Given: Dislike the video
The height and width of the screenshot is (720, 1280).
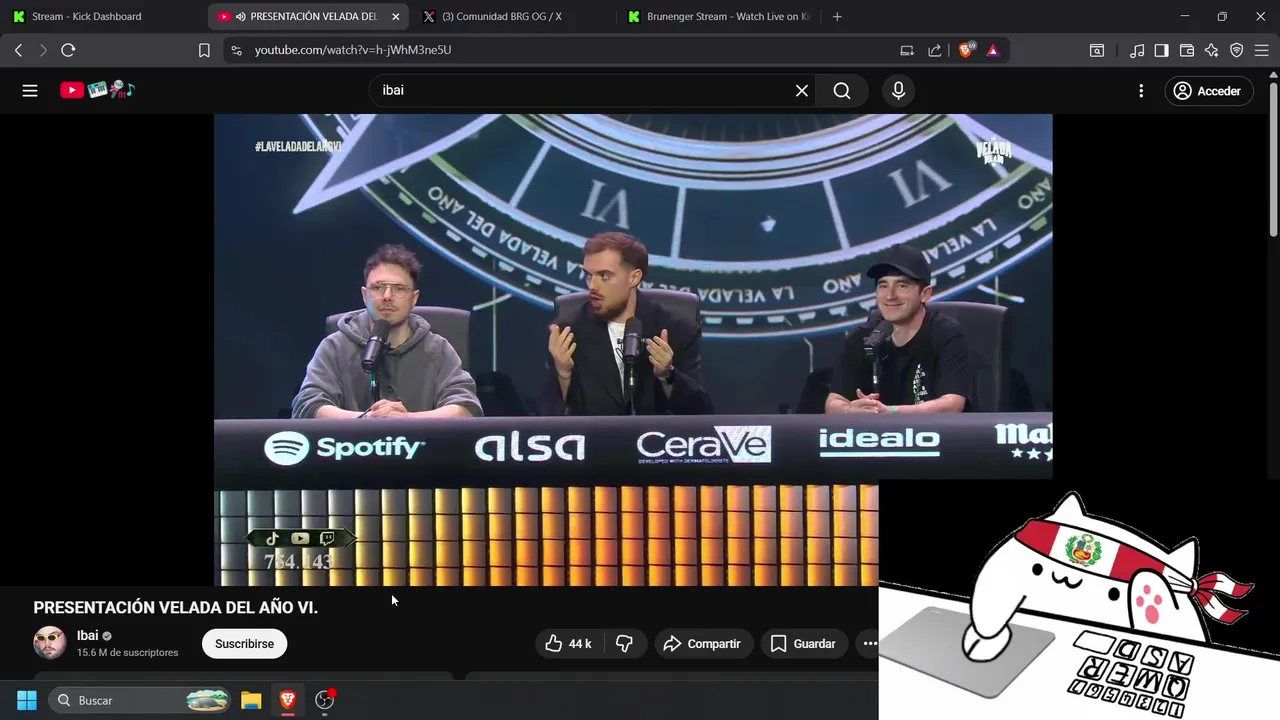Looking at the screenshot, I should click(x=624, y=644).
